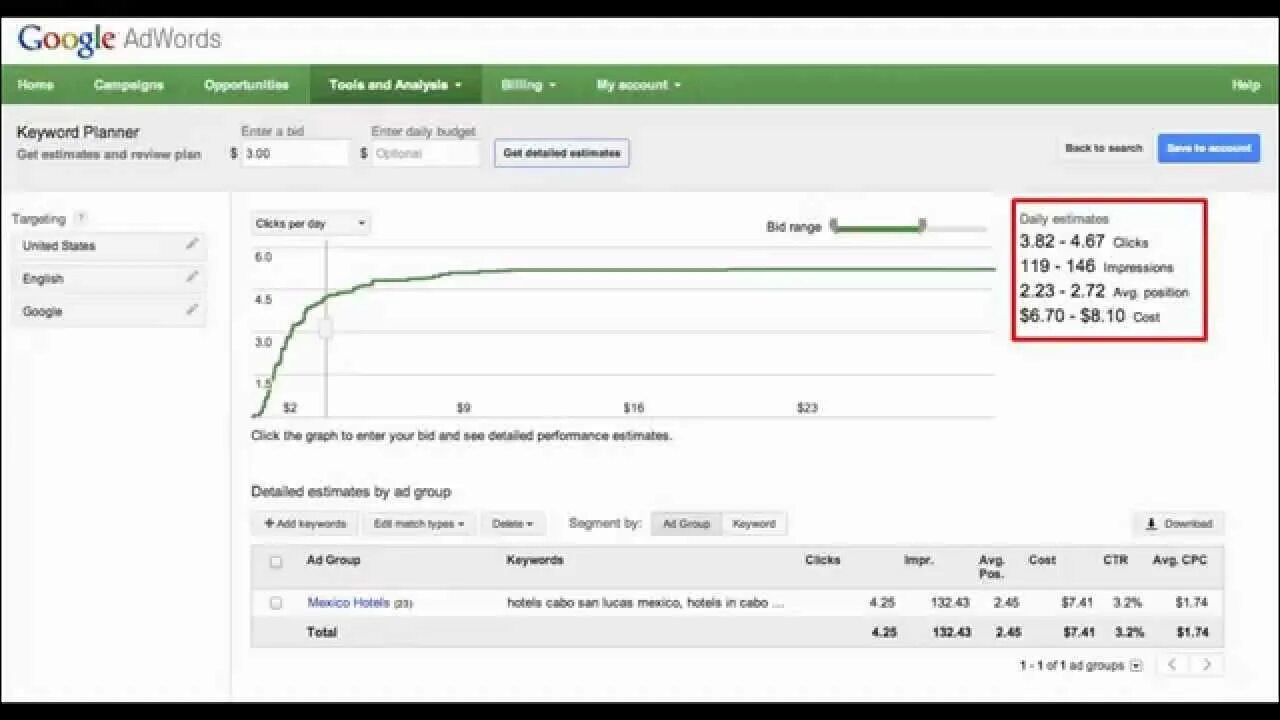Open Campaigns tab

point(129,85)
